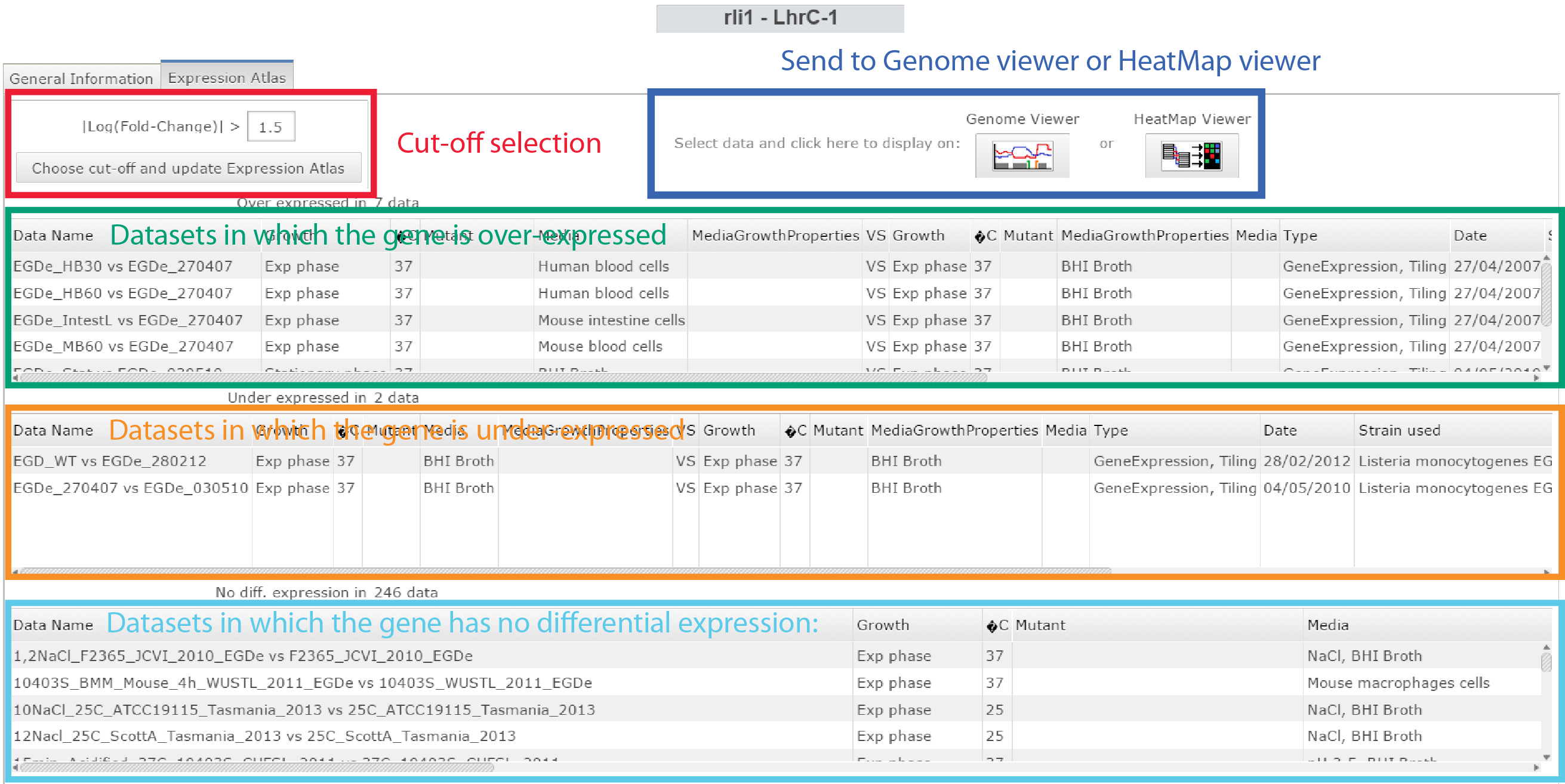Select EGDe_270407 vs EGDe_030510 row
Screen dimensions: 1565x784
tap(130, 487)
